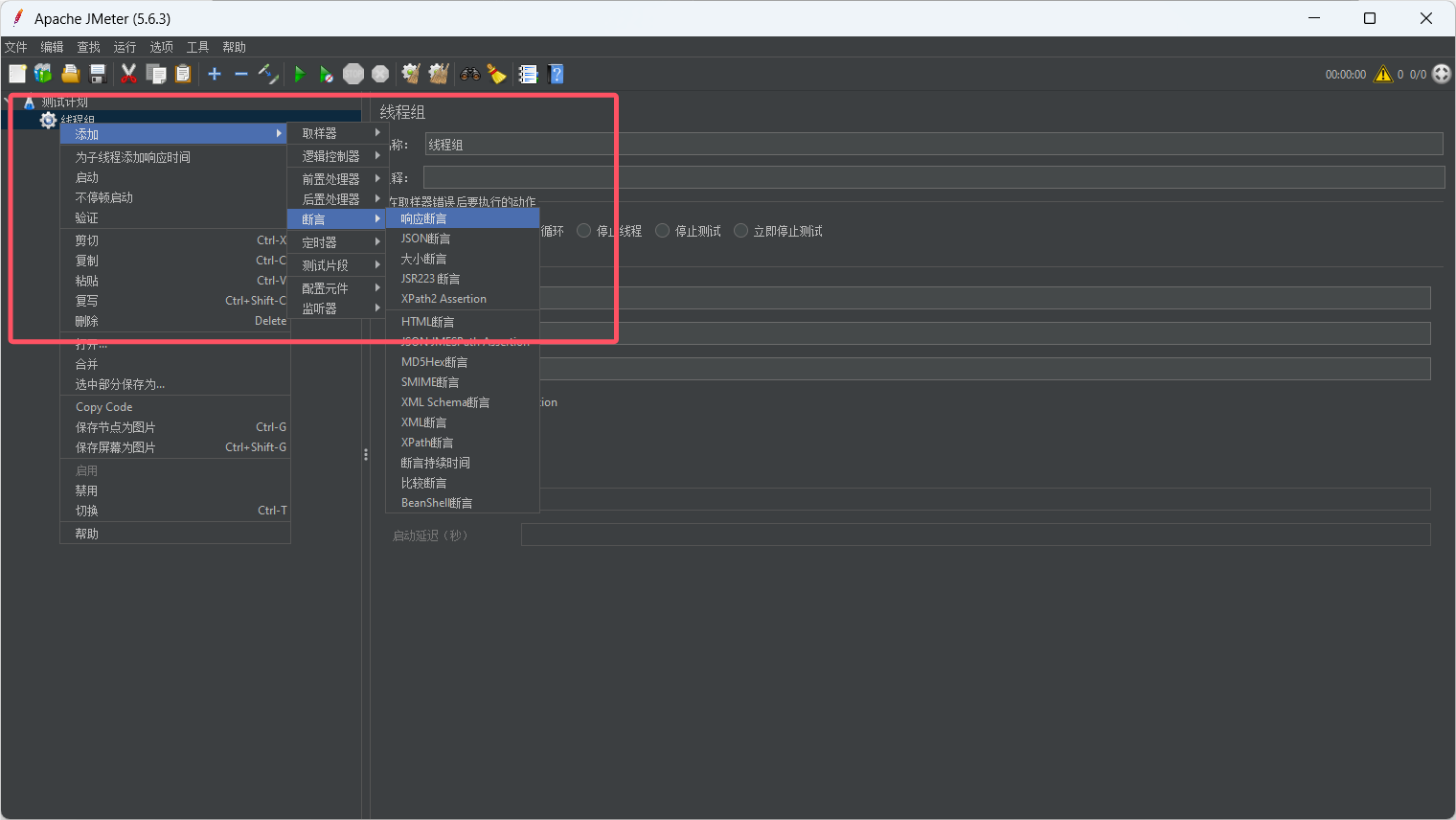Click the Clear all icon
This screenshot has height=820, width=1456.
tap(439, 74)
